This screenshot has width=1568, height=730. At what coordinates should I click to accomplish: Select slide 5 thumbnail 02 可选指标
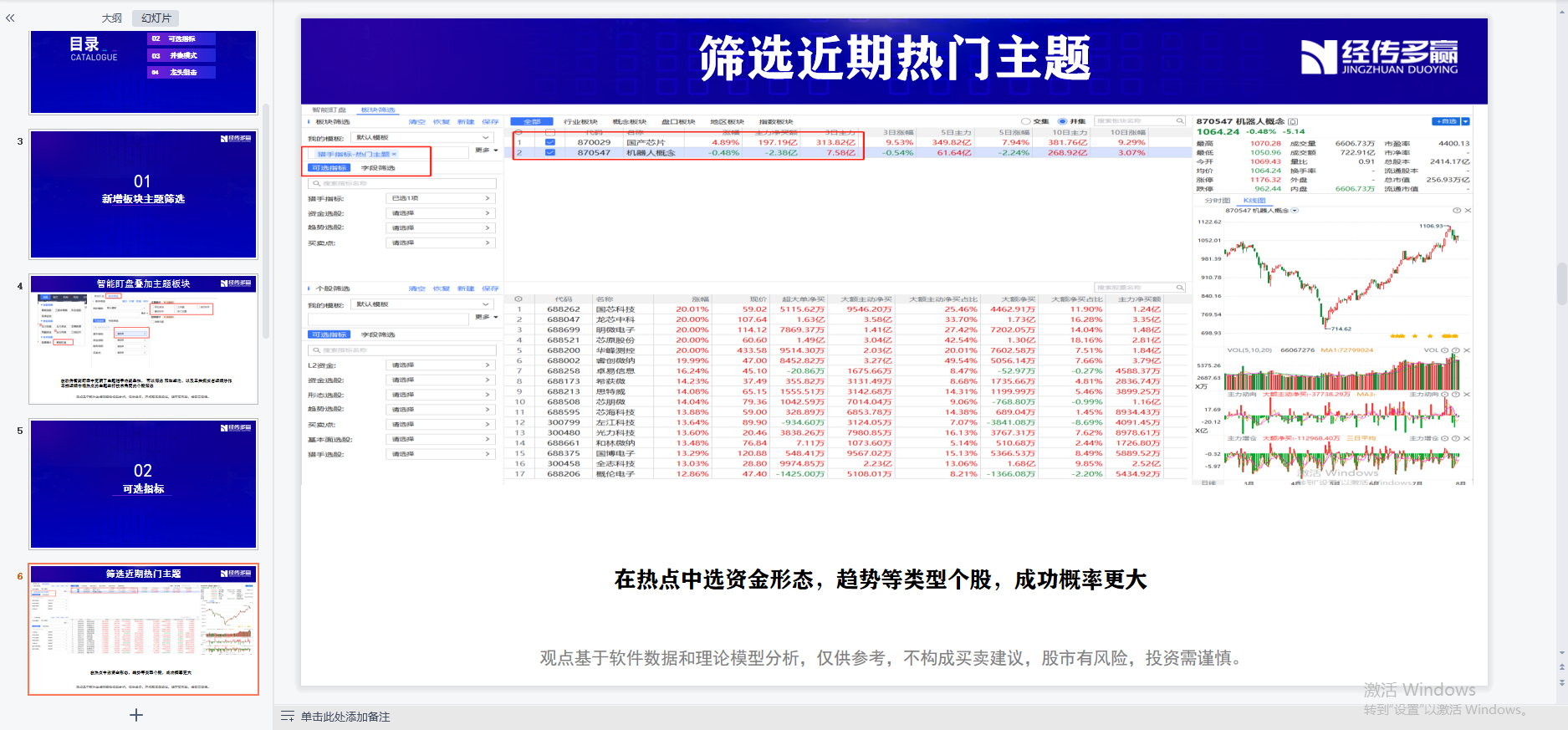(143, 484)
